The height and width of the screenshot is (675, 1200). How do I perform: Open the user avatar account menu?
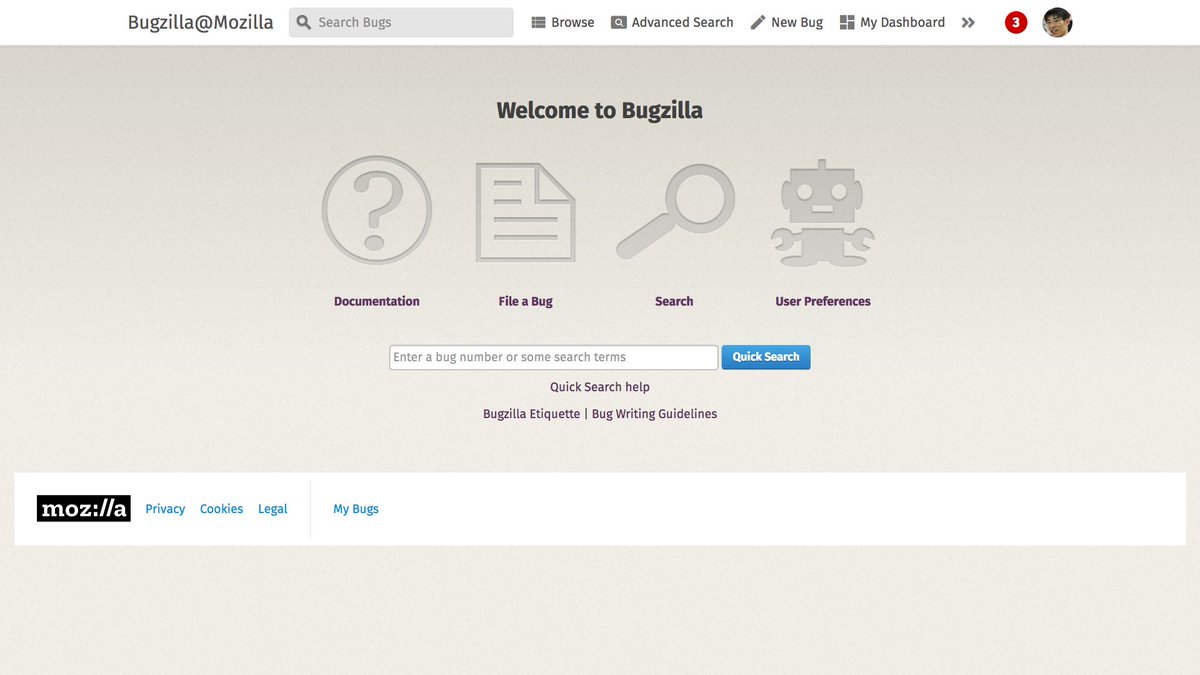coord(1057,22)
